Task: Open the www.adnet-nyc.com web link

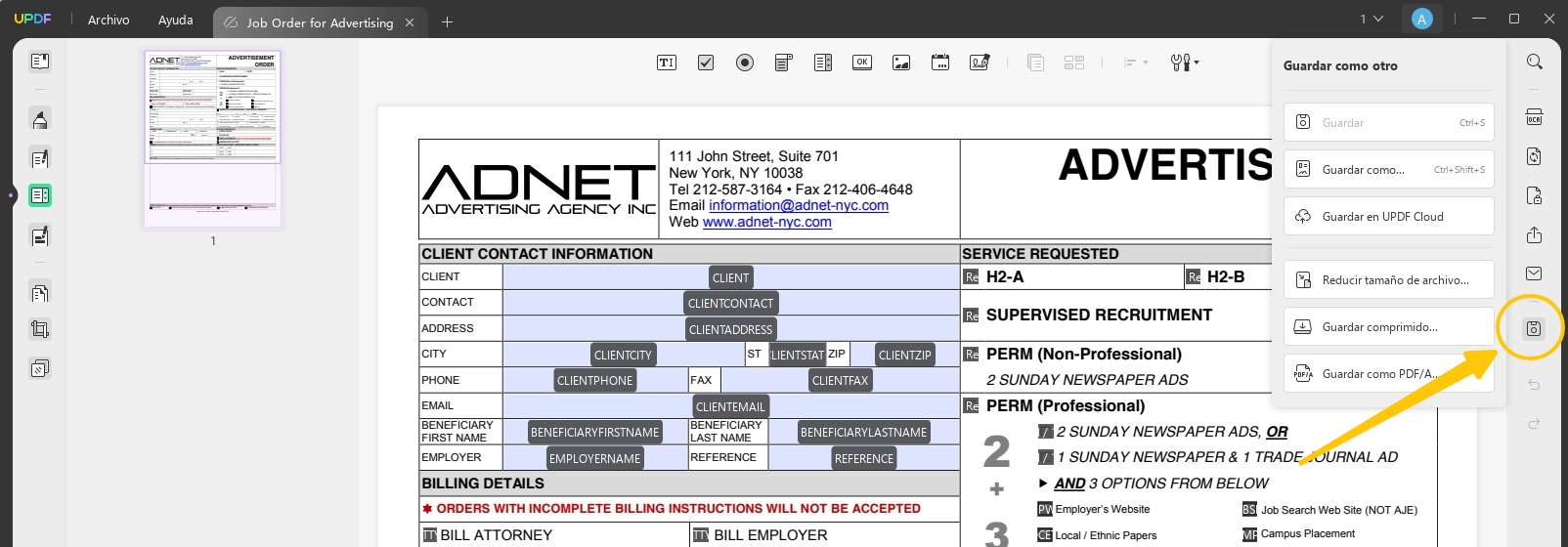Action: pyautogui.click(x=767, y=222)
